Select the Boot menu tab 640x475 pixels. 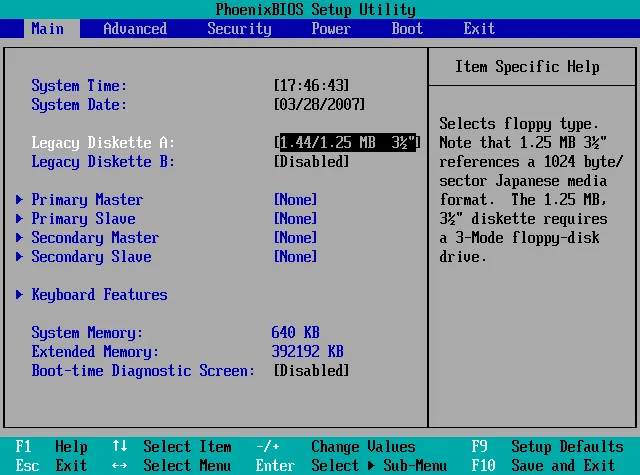(407, 29)
